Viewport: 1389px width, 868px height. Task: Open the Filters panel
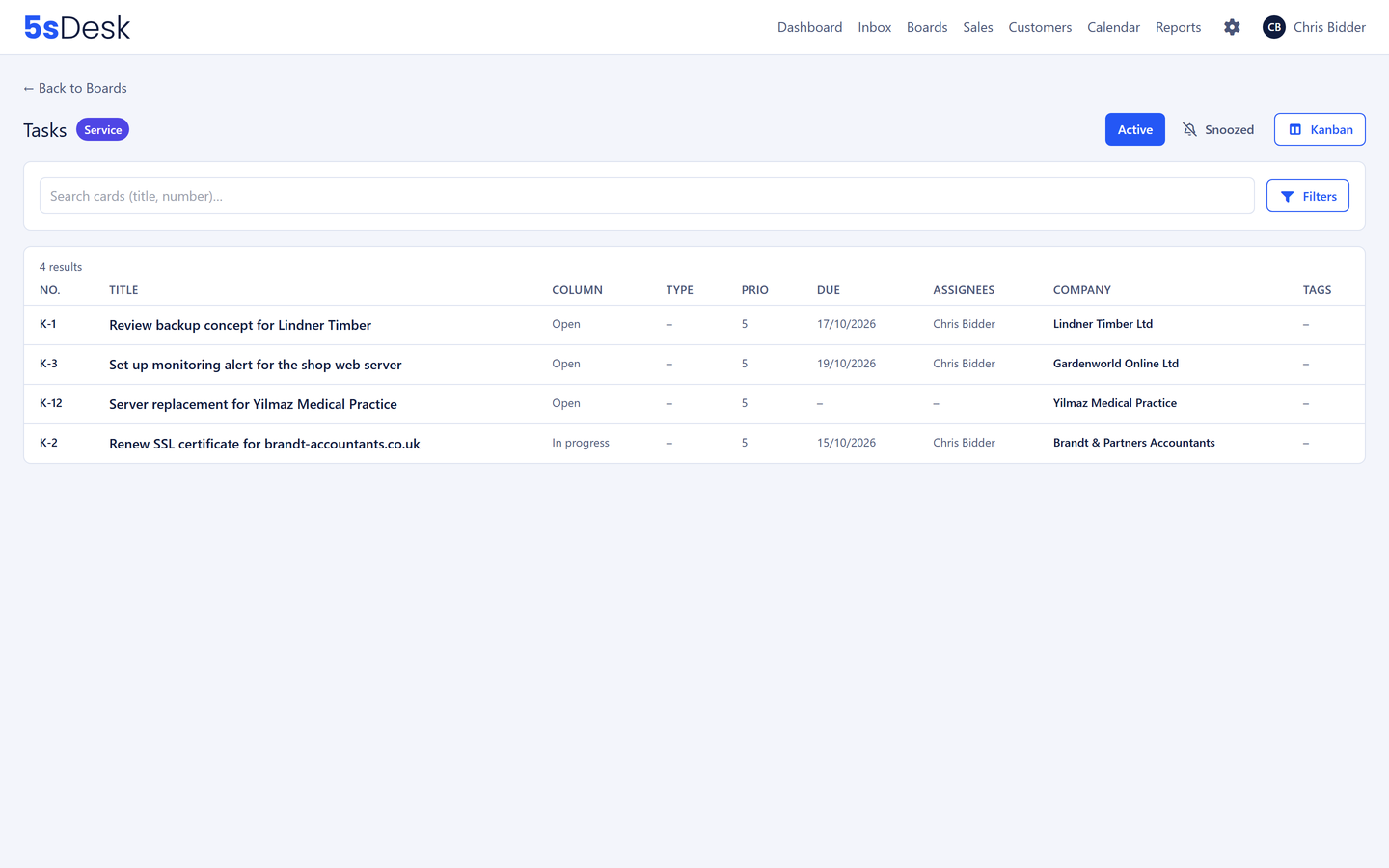click(1308, 196)
